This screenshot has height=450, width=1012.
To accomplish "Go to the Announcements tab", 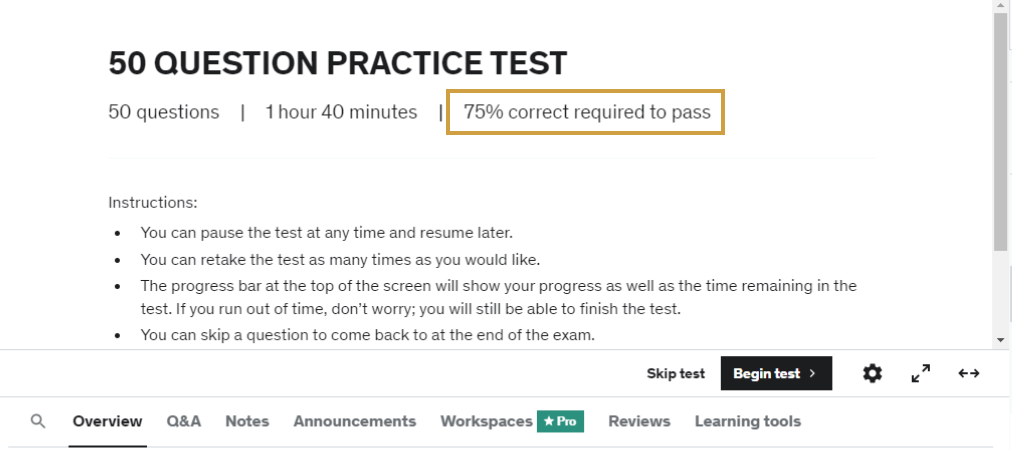I will click(x=354, y=421).
